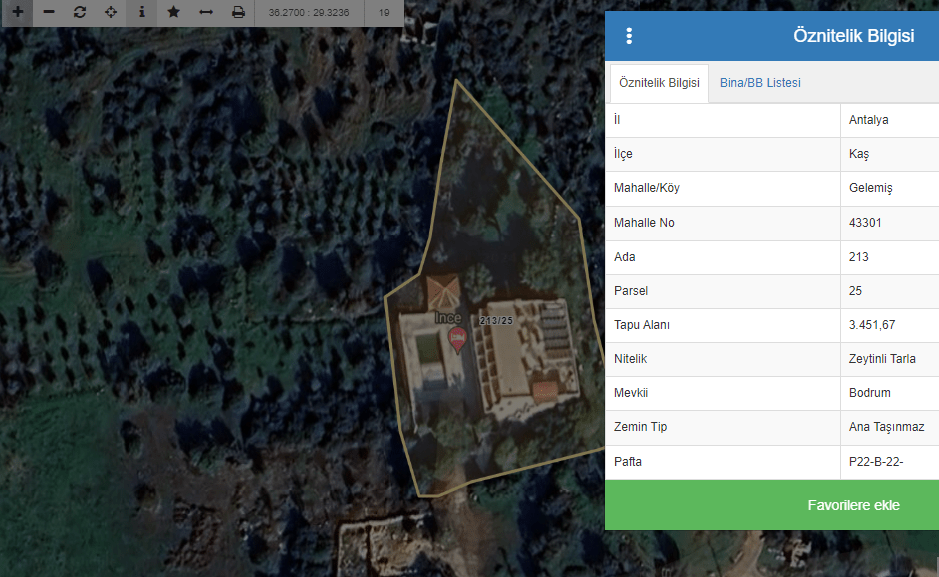This screenshot has width=939, height=577.
Task: Click the Nitelik value Zeytinli Tarla
Action: 882,359
